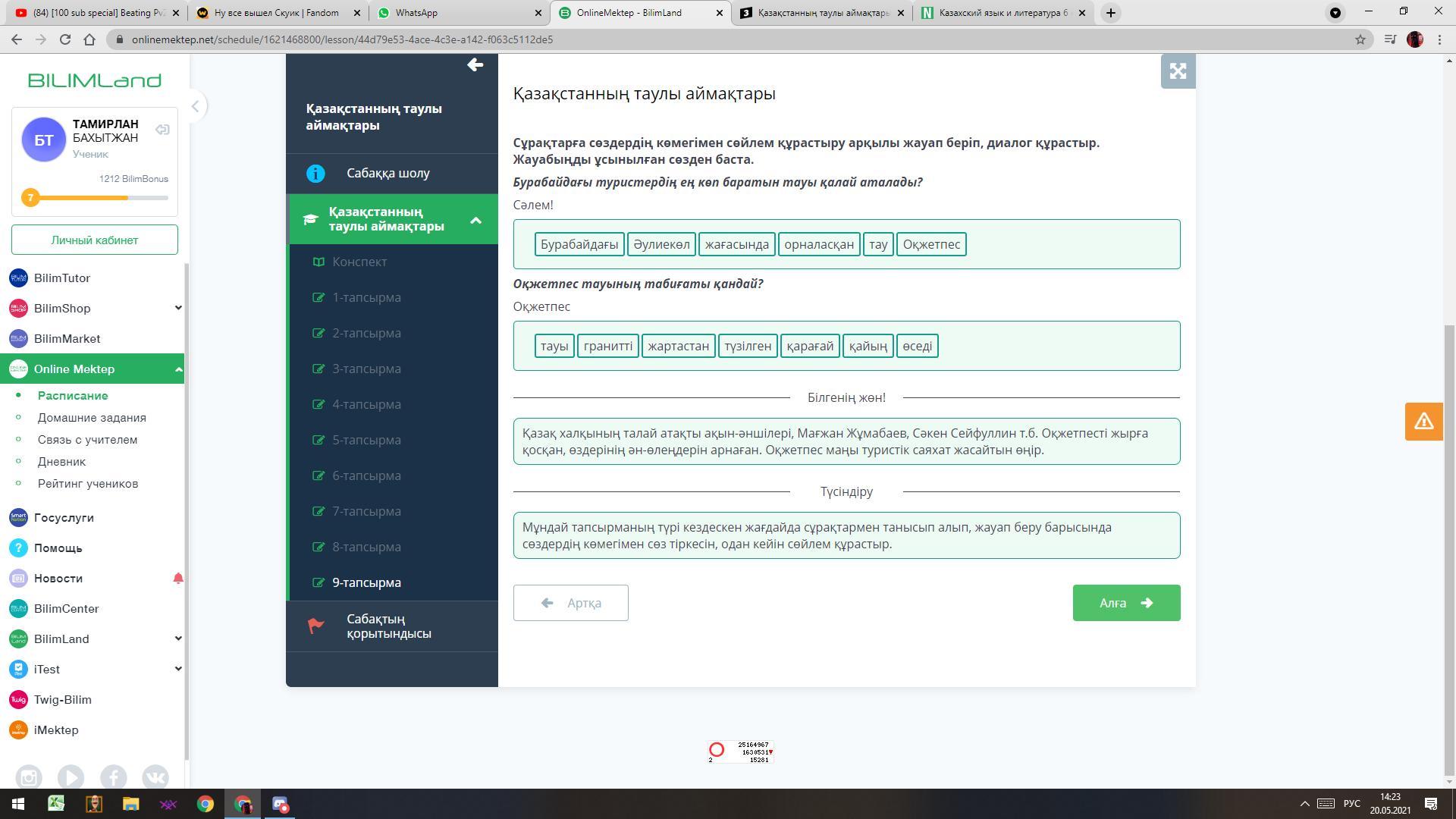Click the back arrow atop lesson sidebar
The height and width of the screenshot is (819, 1456).
pos(475,65)
